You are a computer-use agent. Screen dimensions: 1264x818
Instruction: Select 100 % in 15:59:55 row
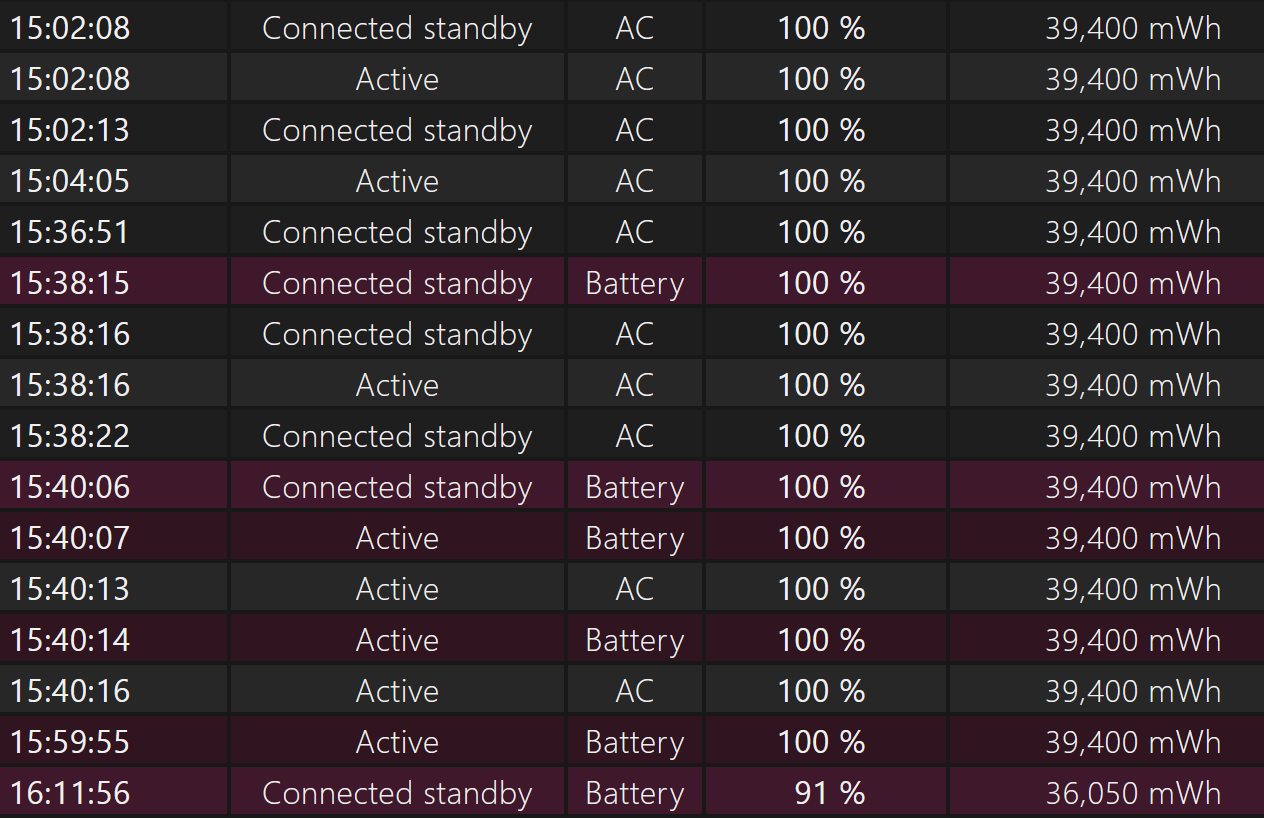coord(822,742)
